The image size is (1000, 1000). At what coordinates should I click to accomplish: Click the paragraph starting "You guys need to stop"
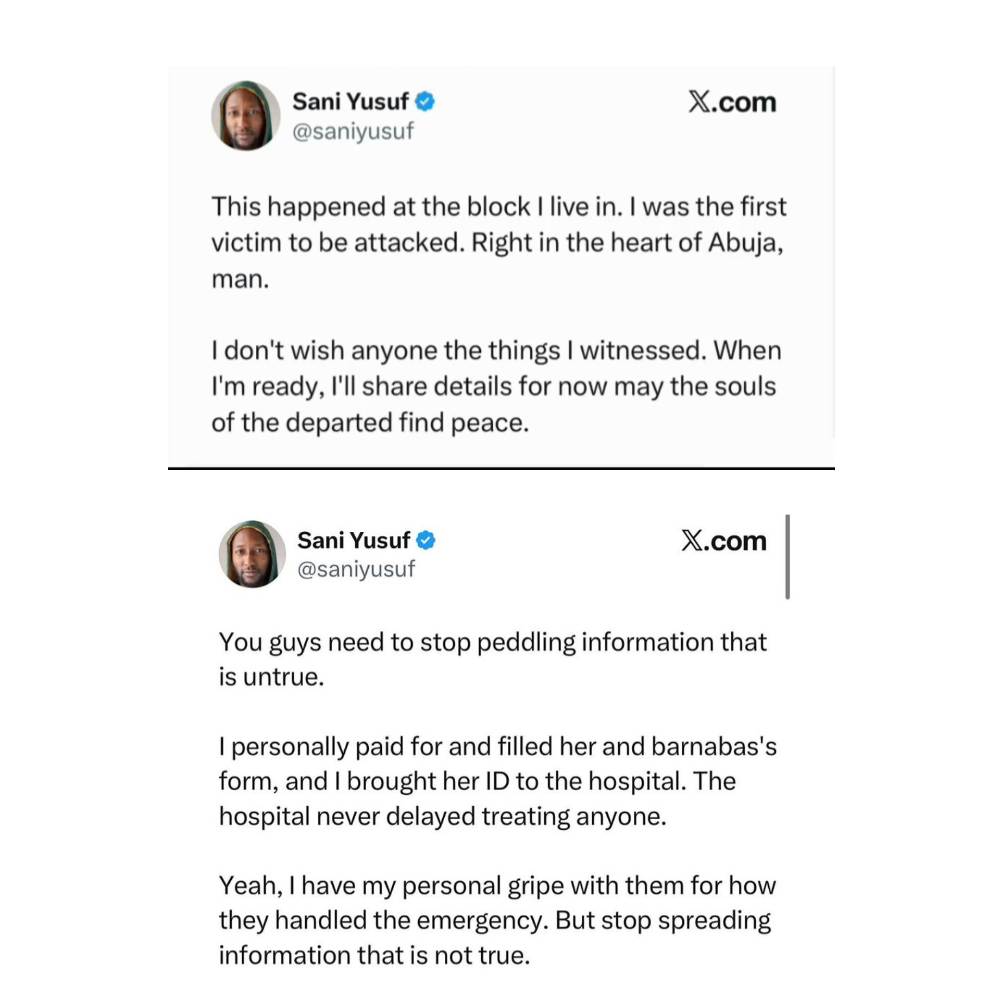(492, 658)
